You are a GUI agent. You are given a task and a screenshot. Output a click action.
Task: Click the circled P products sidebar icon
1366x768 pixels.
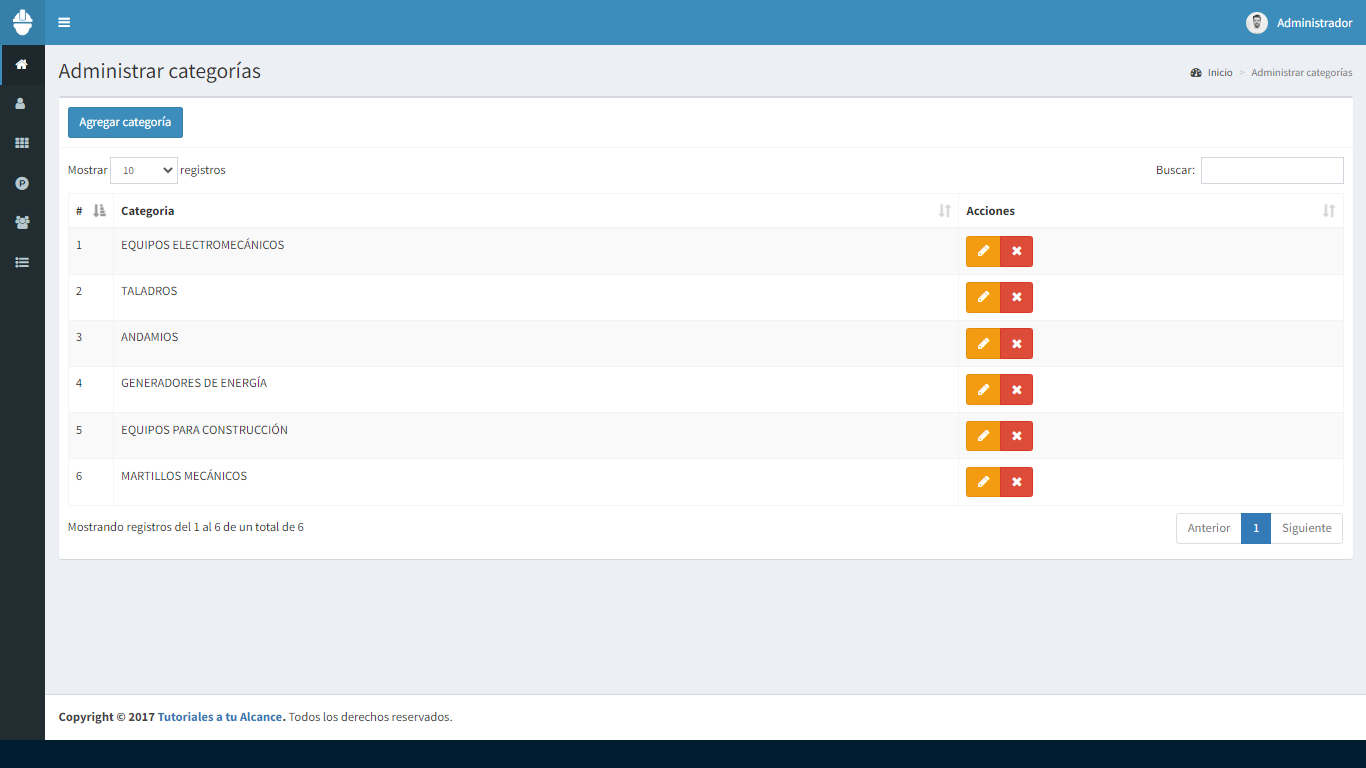tap(22, 183)
